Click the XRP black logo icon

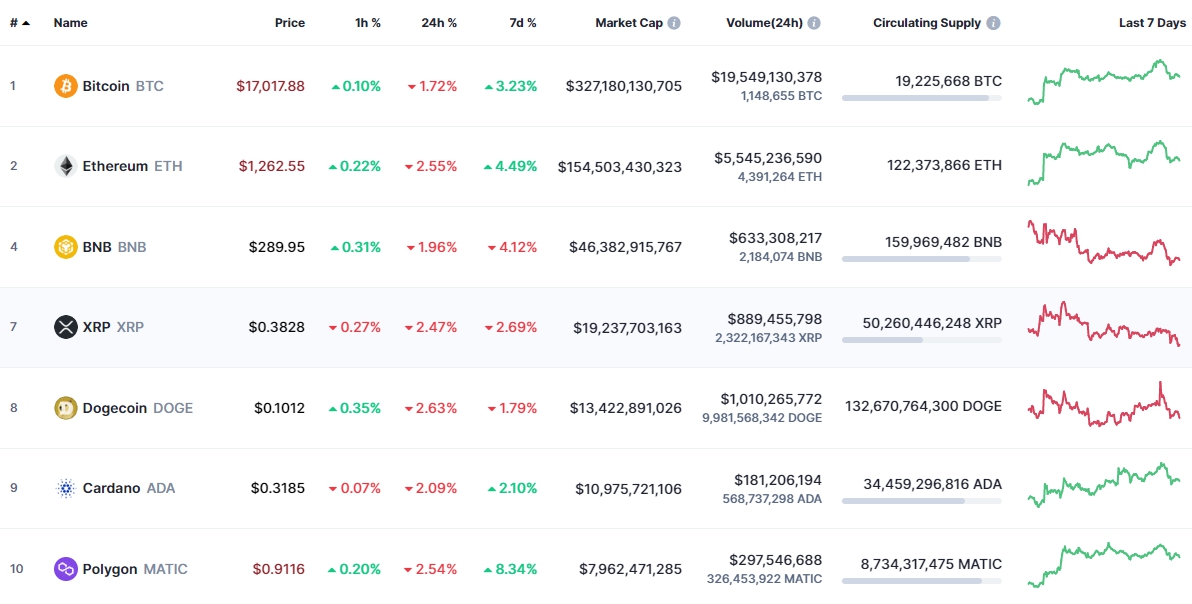tap(66, 327)
